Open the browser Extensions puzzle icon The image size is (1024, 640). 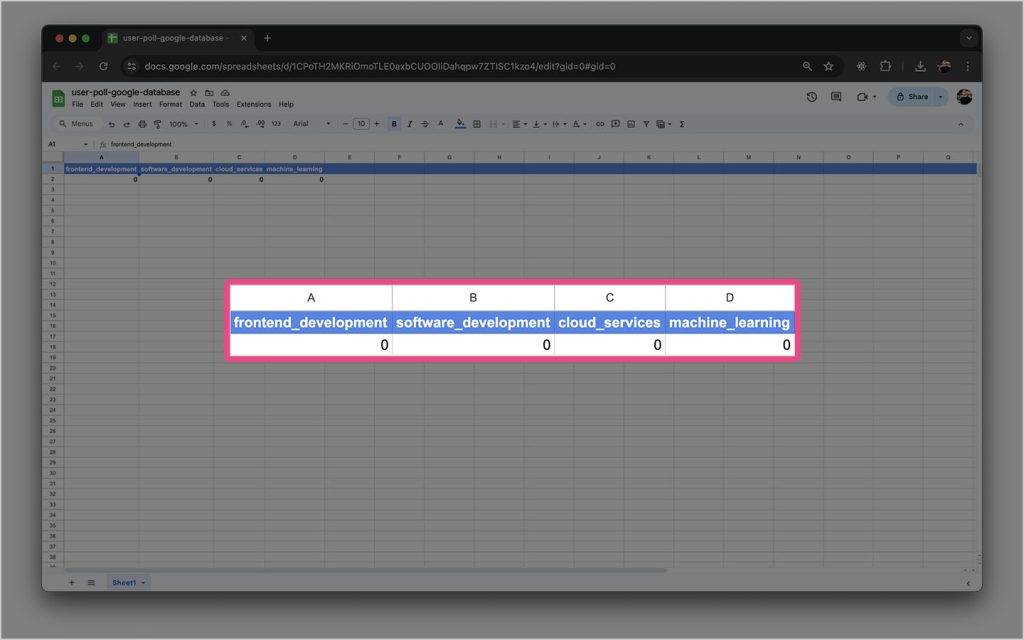pos(886,66)
